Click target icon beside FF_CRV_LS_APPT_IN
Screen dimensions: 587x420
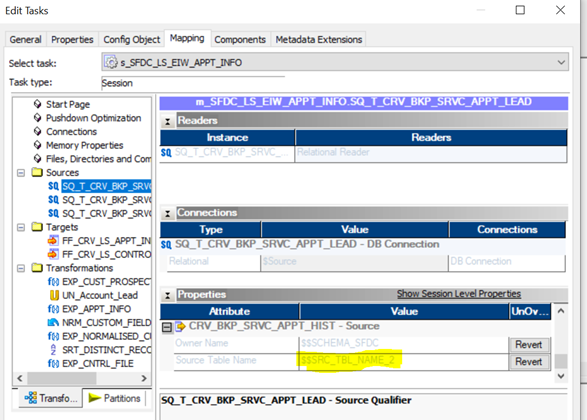coord(53,241)
